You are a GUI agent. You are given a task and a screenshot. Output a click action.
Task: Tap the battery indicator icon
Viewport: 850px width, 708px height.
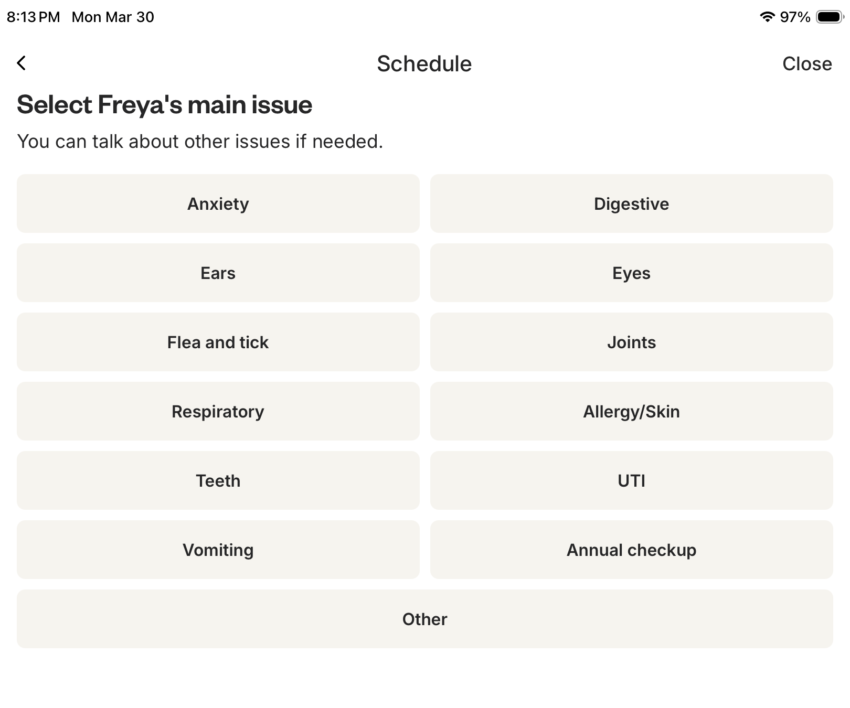pos(830,17)
